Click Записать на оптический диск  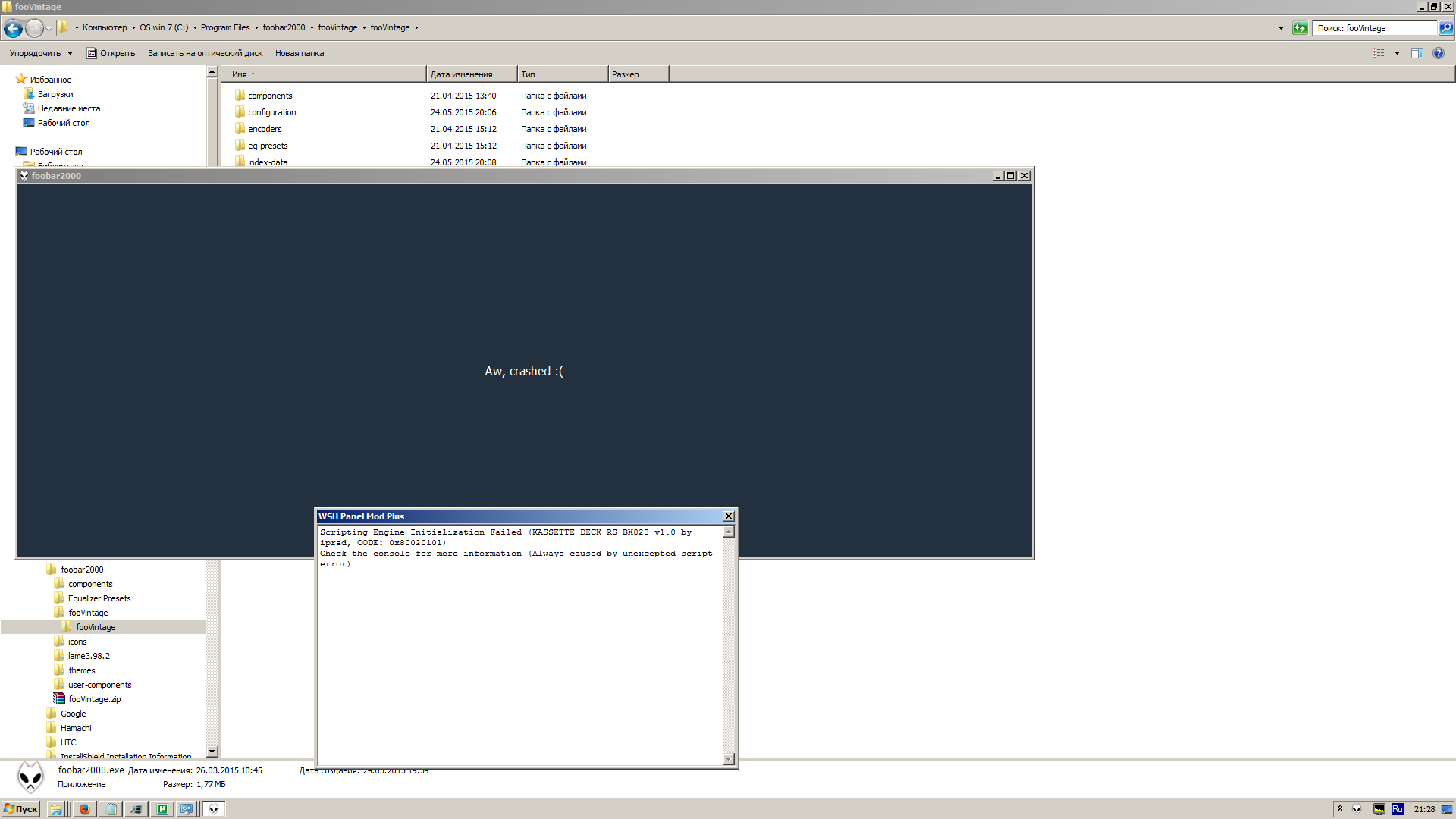tap(205, 53)
